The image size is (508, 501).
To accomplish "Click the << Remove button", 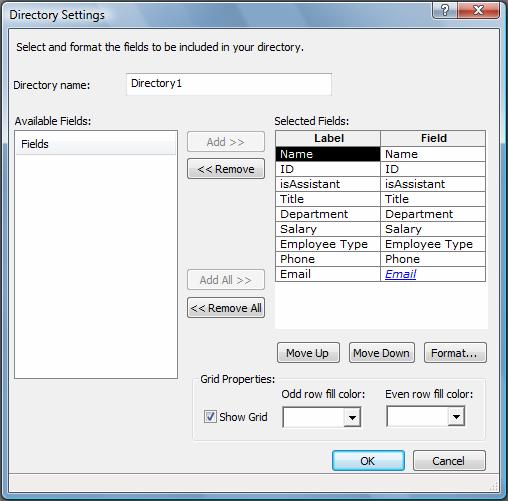I will (x=226, y=169).
